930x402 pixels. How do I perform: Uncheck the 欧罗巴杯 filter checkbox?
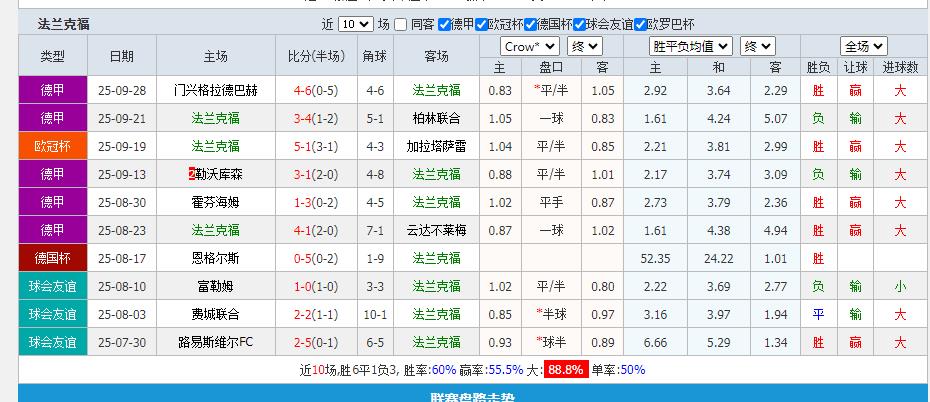point(654,25)
